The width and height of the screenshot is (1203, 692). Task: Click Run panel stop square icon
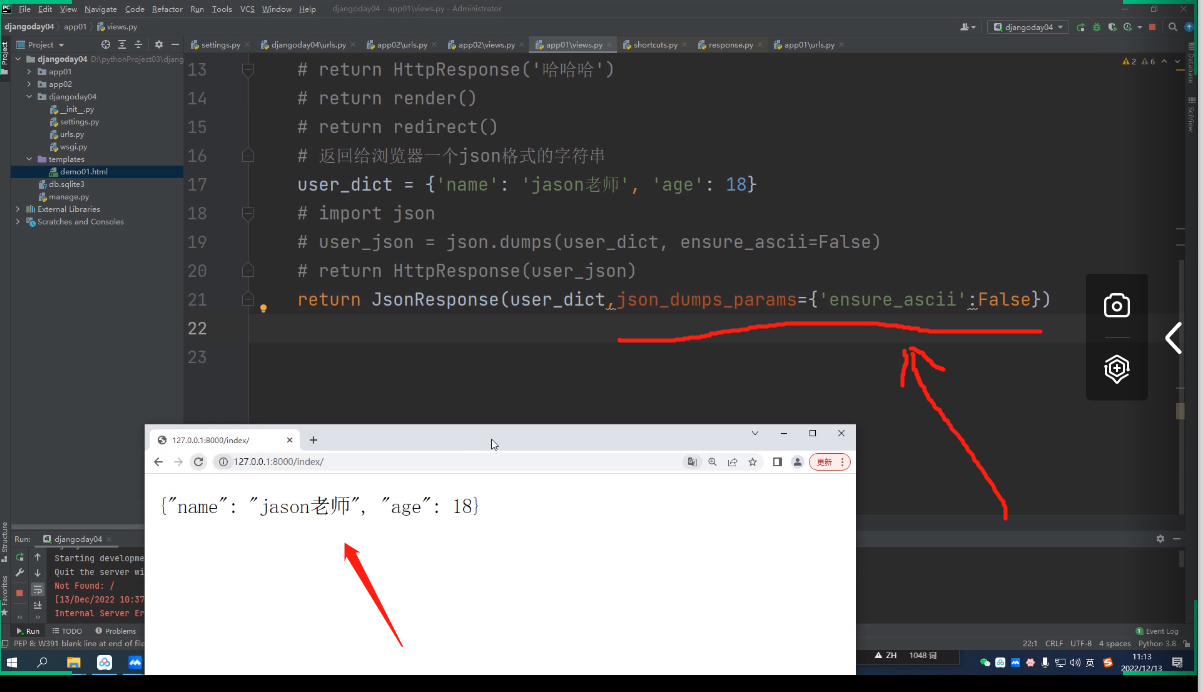point(19,592)
